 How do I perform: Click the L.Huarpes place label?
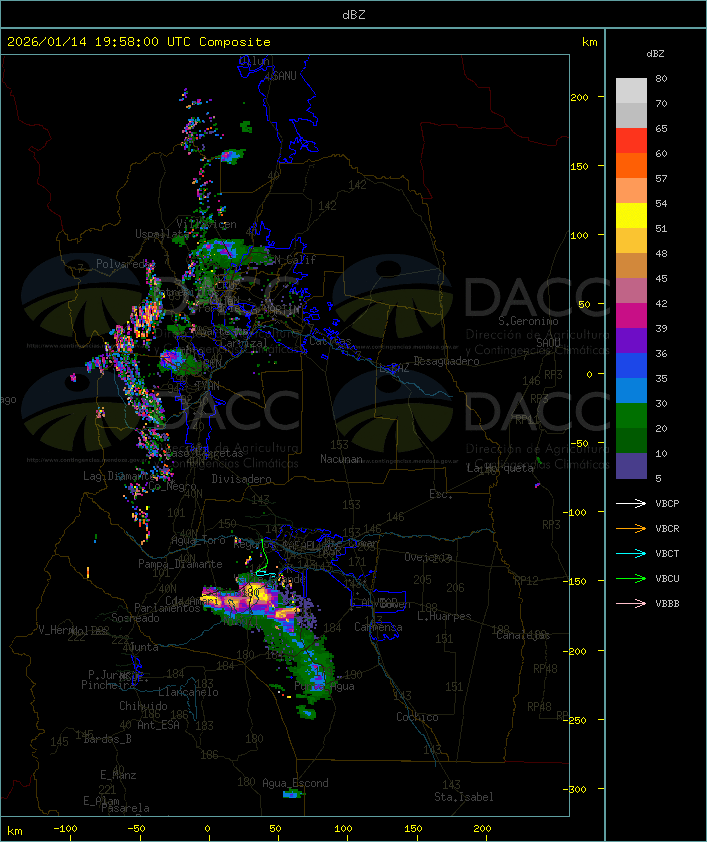pyautogui.click(x=444, y=616)
